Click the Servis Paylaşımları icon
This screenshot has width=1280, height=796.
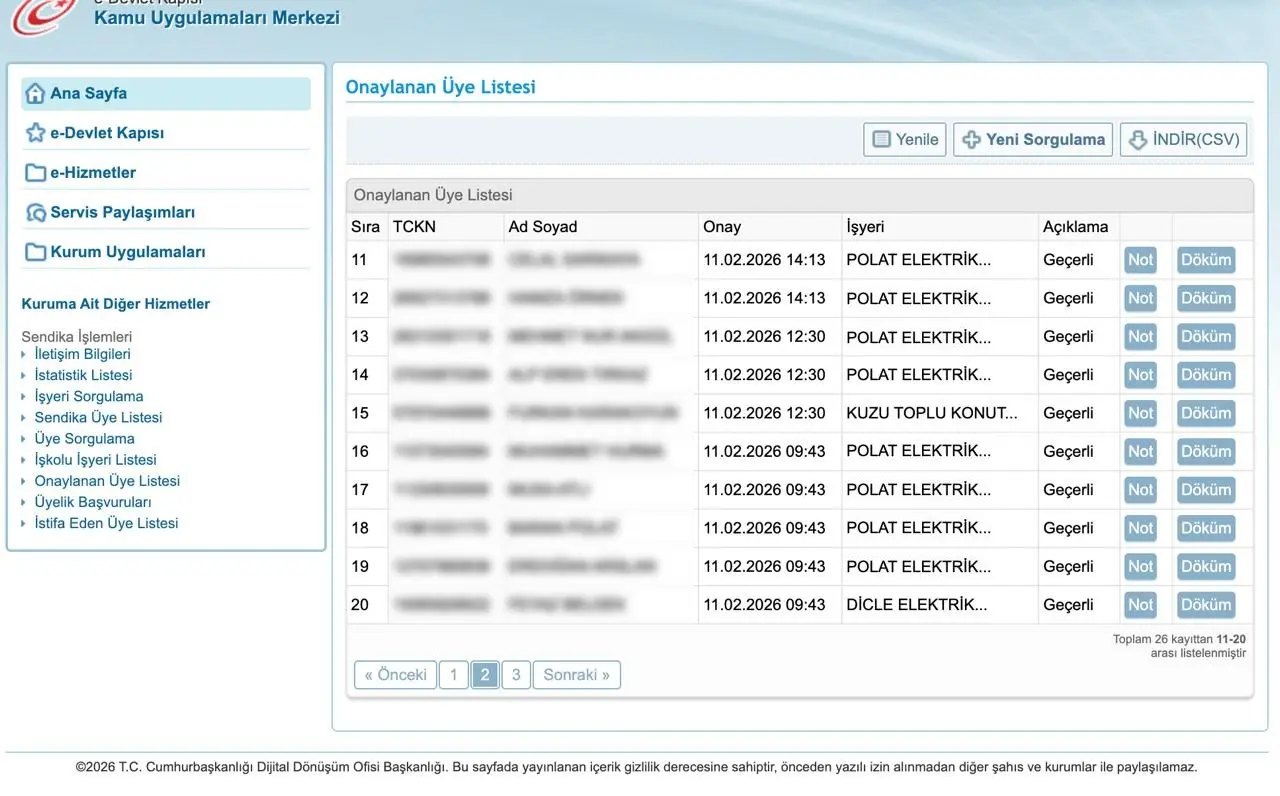pyautogui.click(x=35, y=212)
